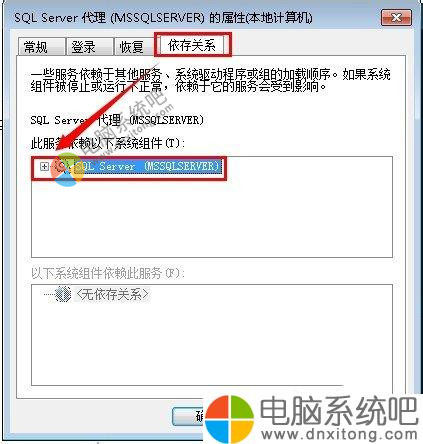The height and width of the screenshot is (444, 423).
Task: Expand the SQL Server (MSSQLSERVER) tree node
Action: [x=44, y=166]
